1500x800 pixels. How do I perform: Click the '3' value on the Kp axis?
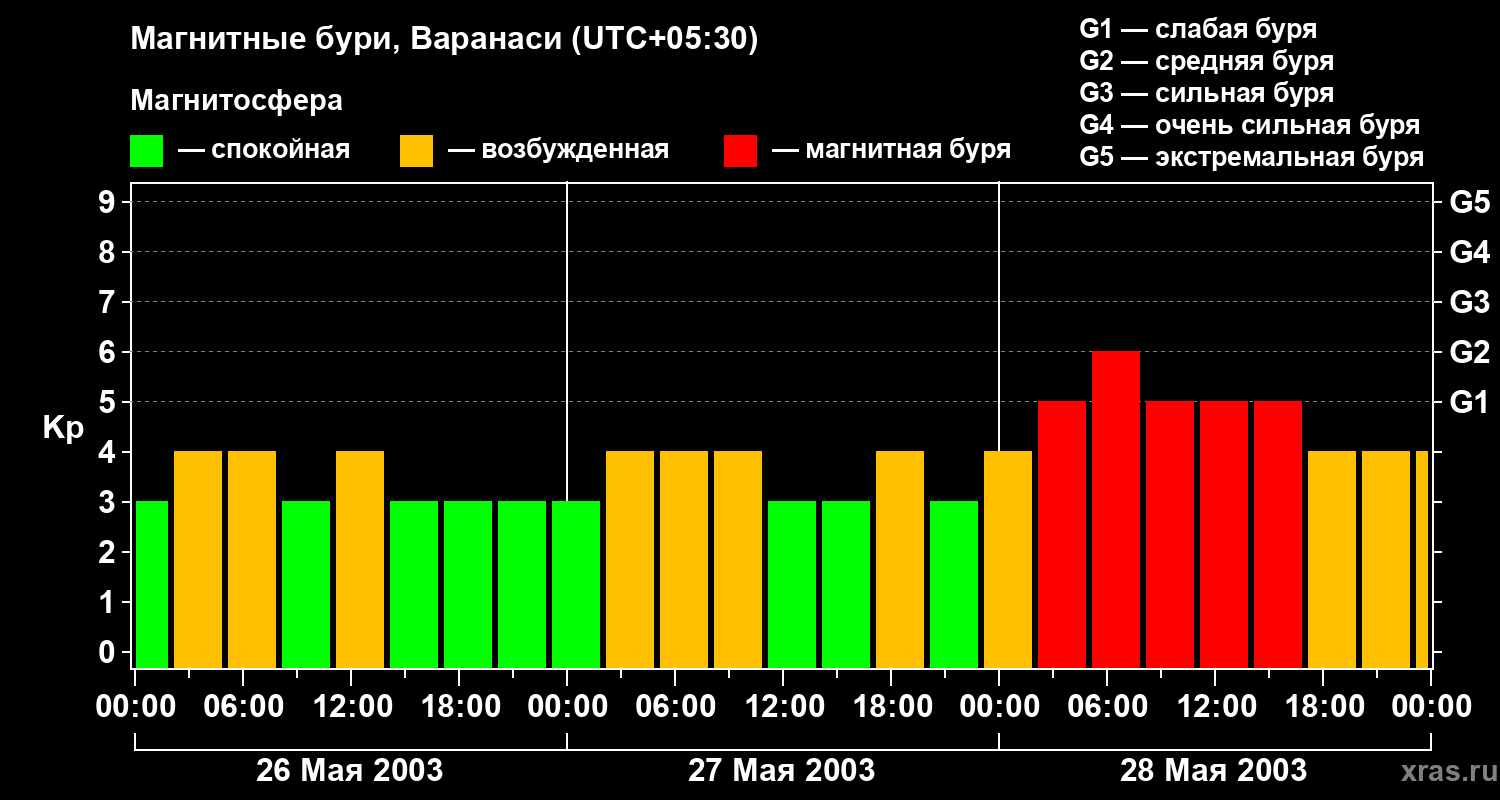point(108,502)
